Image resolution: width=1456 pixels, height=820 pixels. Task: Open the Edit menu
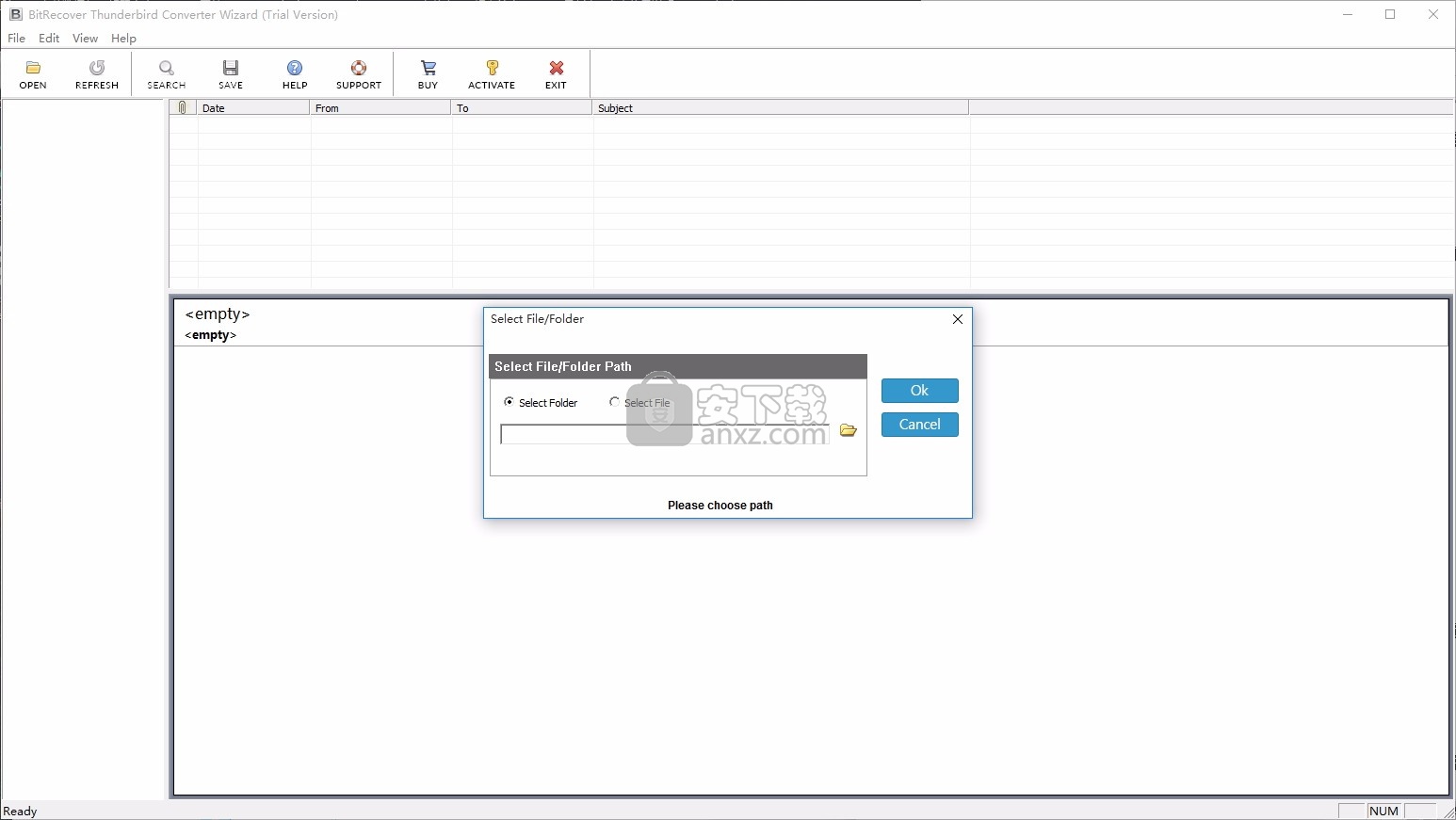coord(49,38)
